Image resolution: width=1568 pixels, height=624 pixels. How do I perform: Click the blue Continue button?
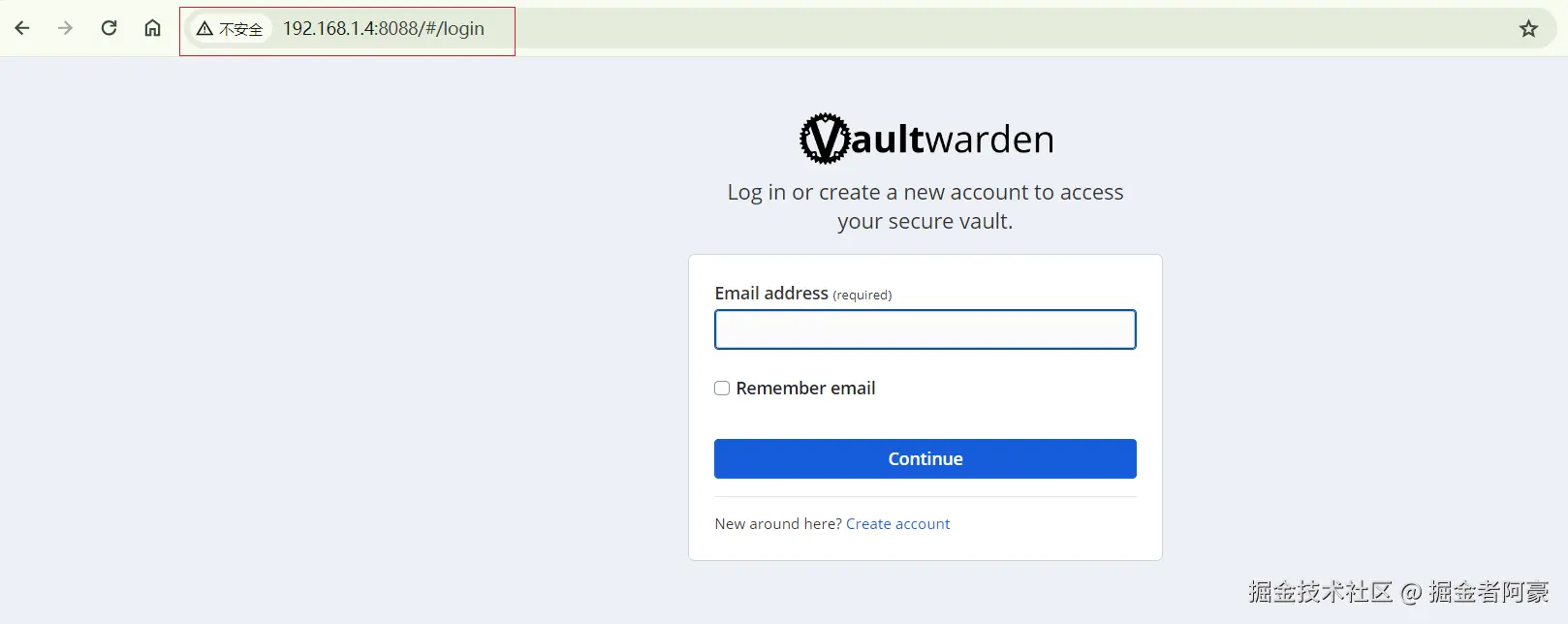coord(925,459)
